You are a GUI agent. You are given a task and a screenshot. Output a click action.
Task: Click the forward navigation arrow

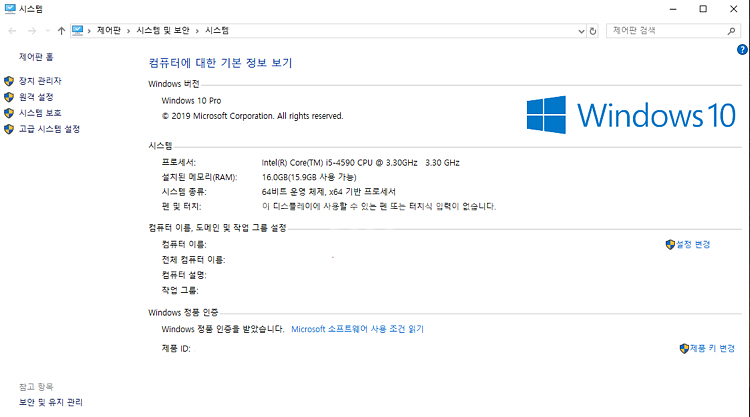32,31
